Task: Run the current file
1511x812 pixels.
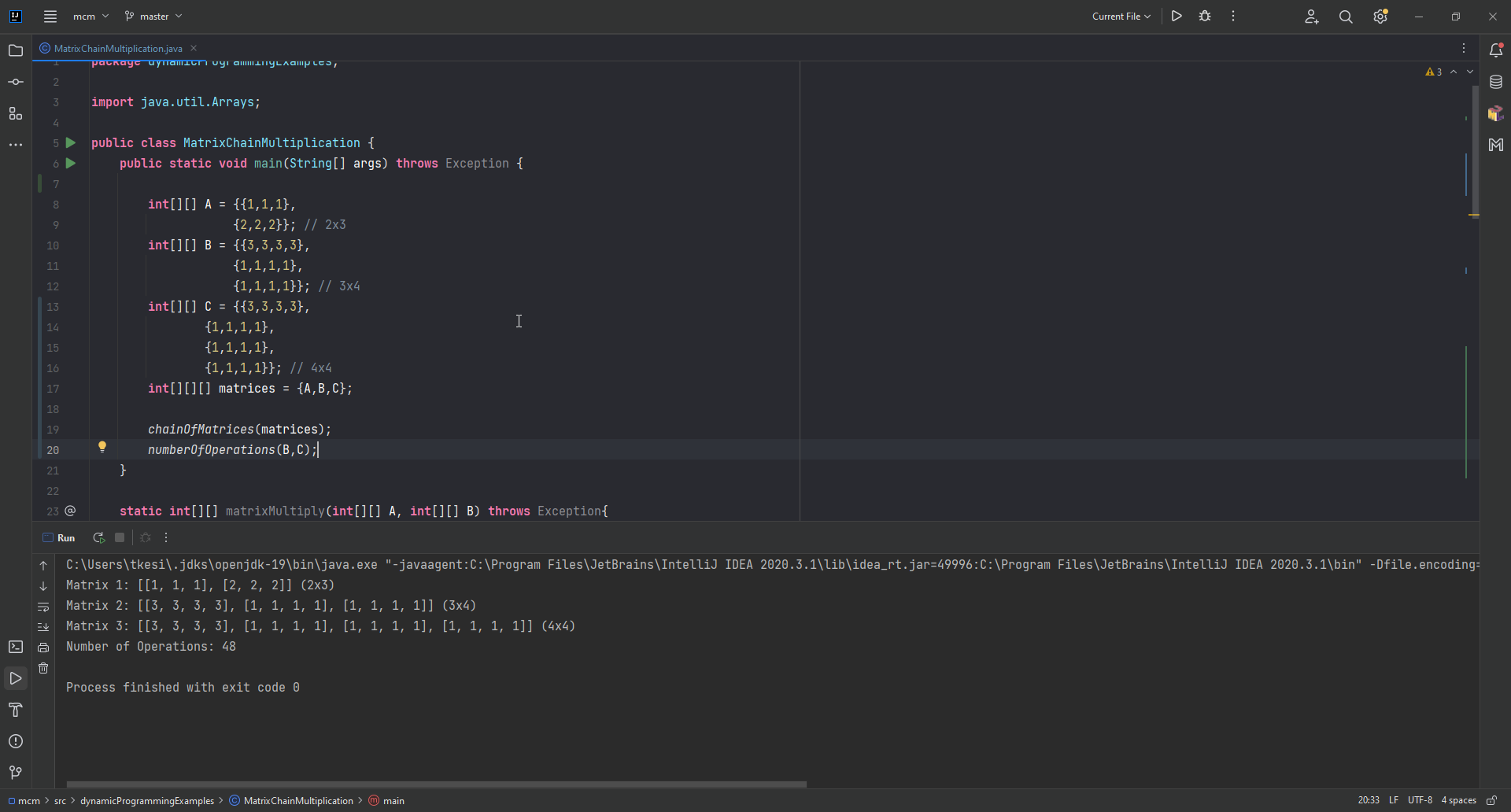Action: (x=1177, y=17)
